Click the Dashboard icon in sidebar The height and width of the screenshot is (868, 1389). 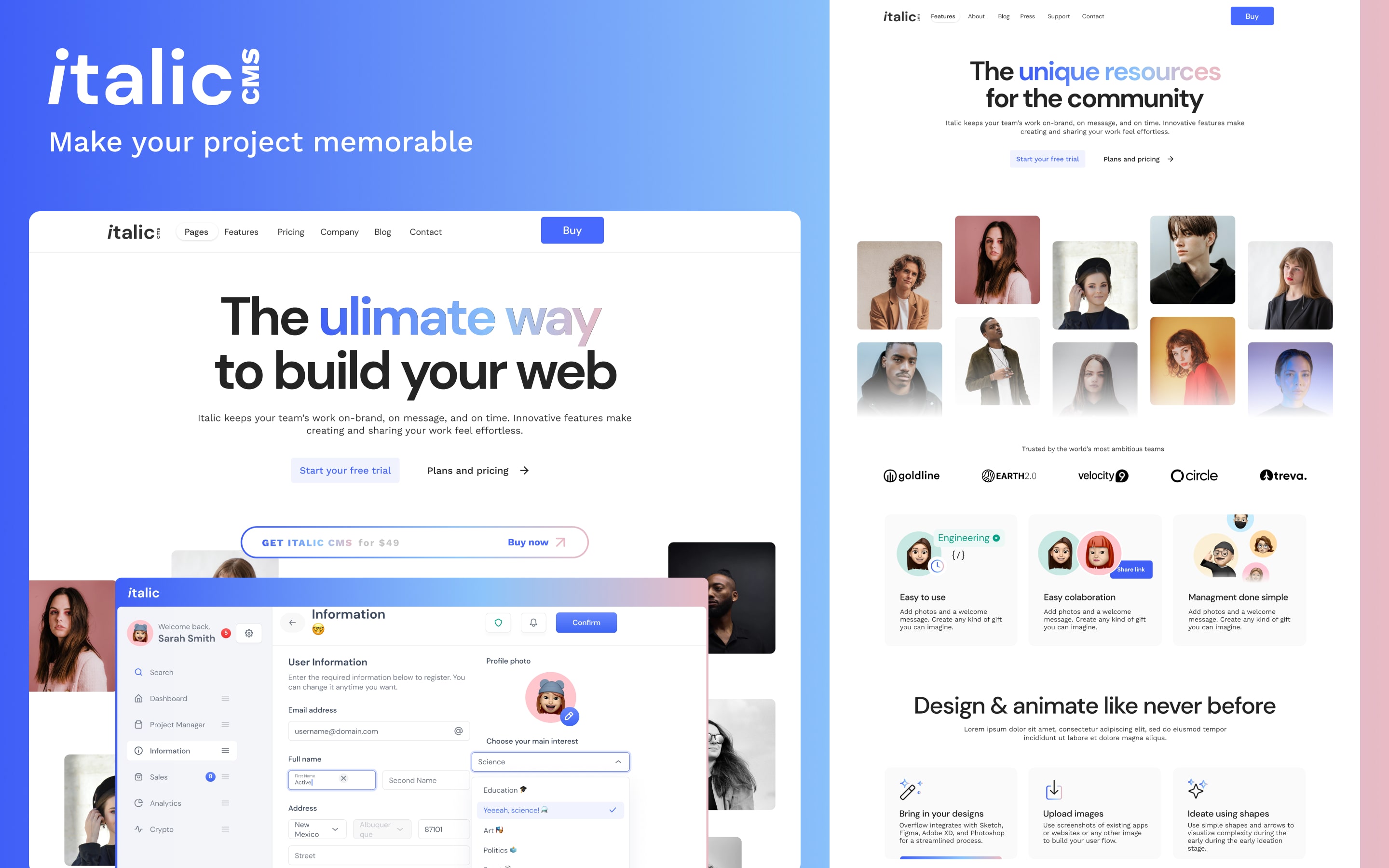[138, 697]
